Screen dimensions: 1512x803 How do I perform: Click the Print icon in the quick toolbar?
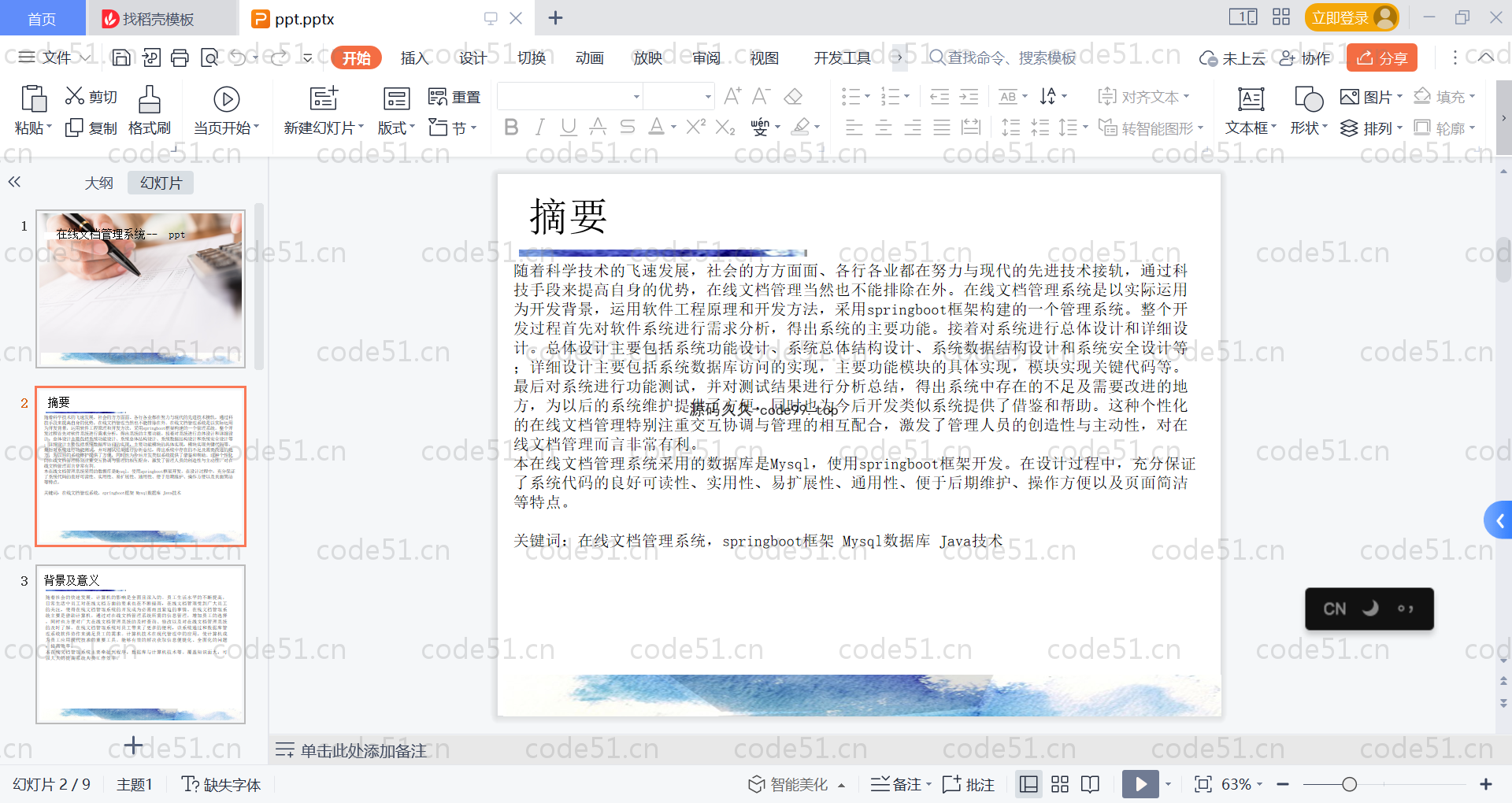pos(180,57)
